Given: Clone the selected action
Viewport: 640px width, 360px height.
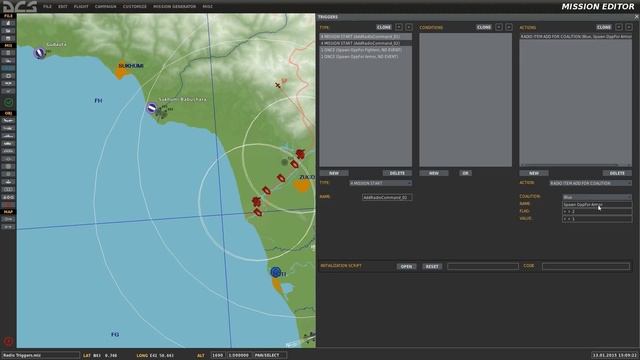Looking at the screenshot, I should [x=604, y=27].
